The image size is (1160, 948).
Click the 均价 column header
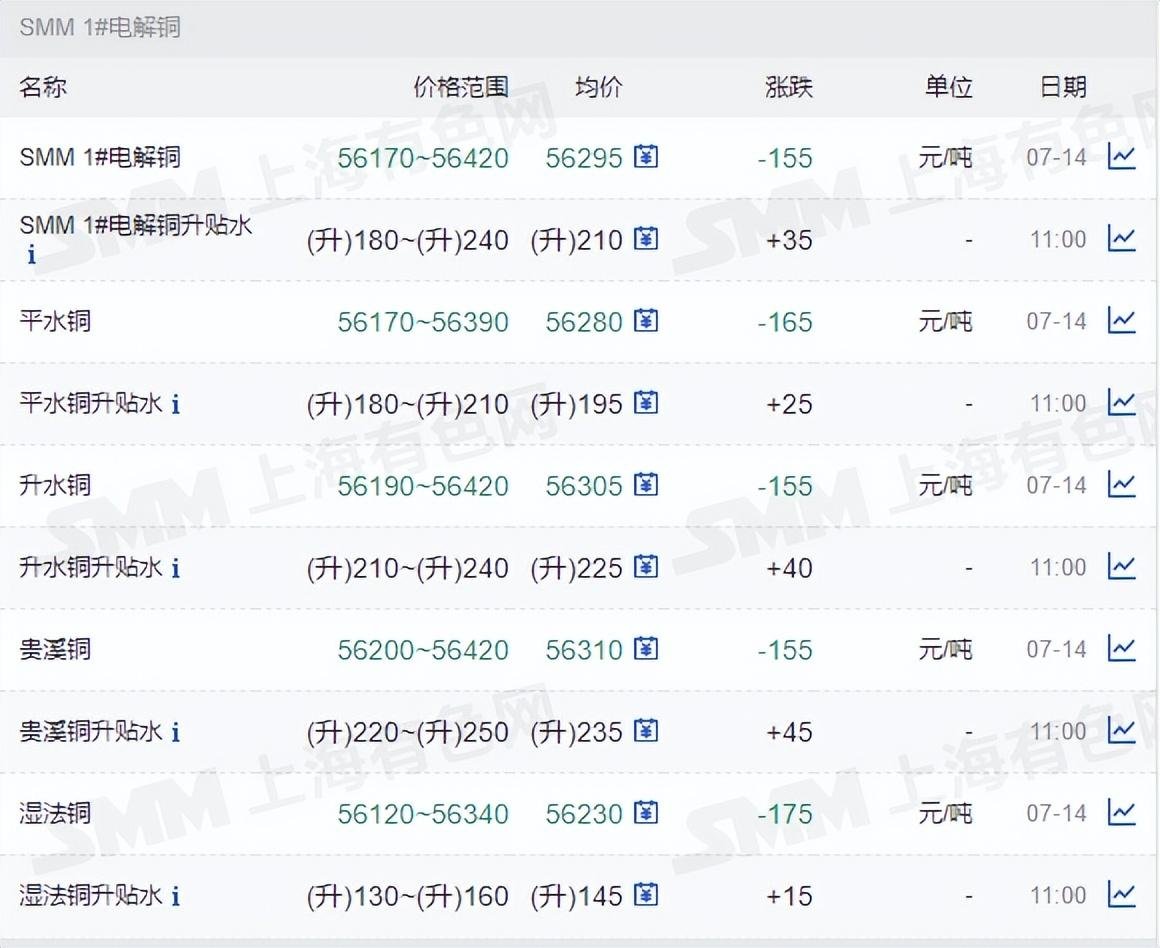[x=598, y=87]
